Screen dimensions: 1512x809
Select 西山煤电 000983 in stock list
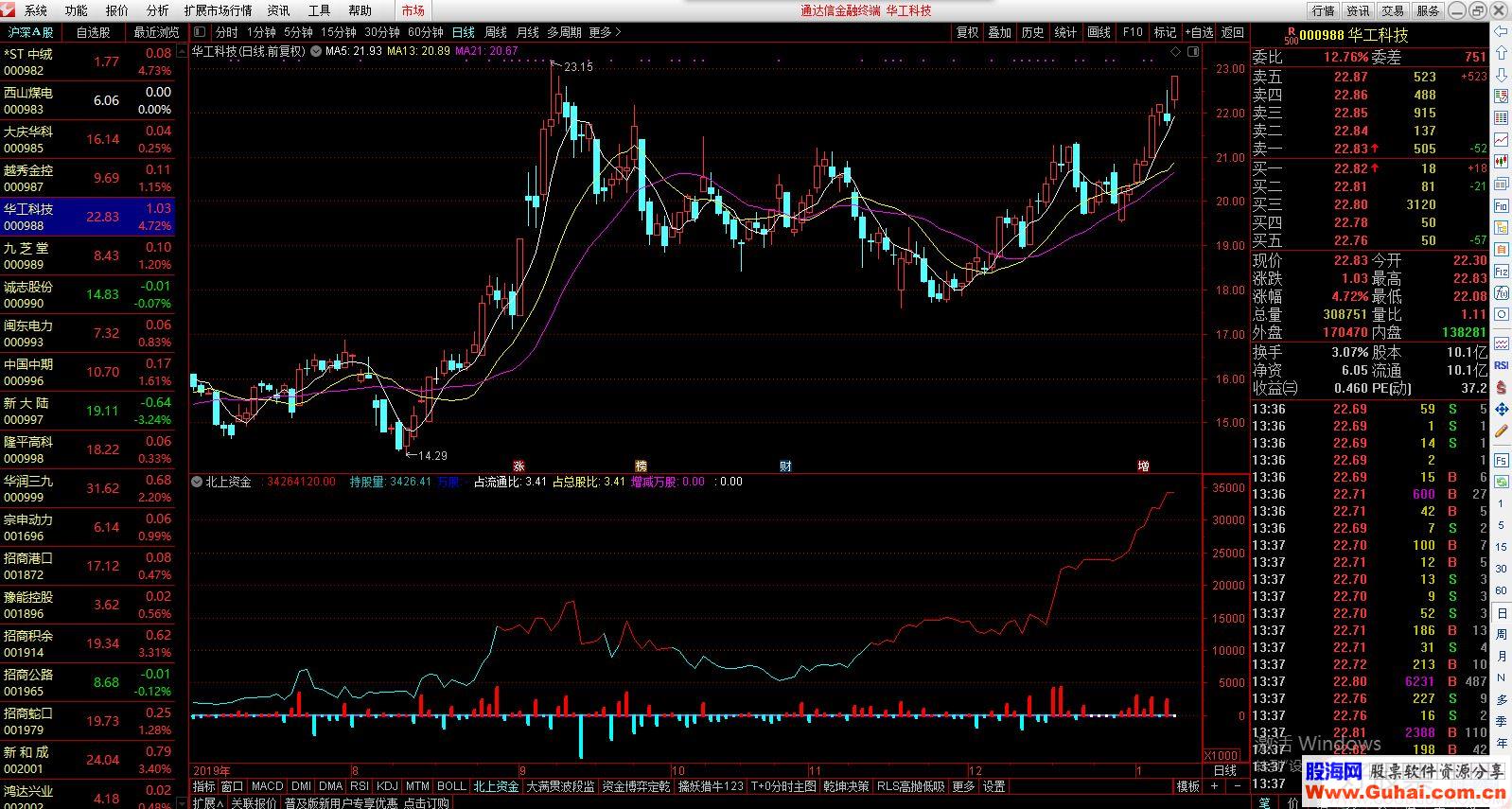click(x=88, y=100)
